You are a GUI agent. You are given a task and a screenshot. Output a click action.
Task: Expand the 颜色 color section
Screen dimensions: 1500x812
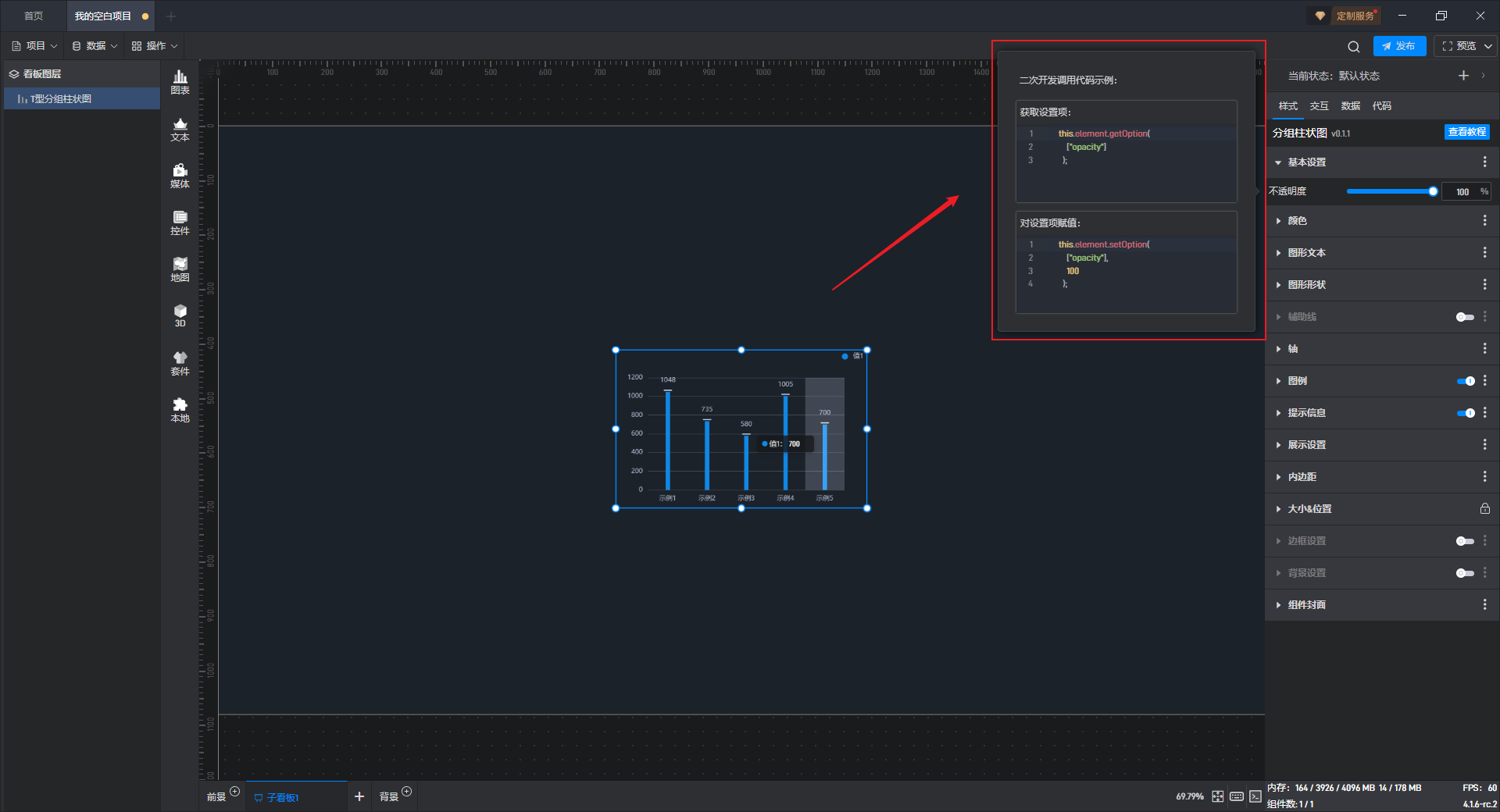1297,221
